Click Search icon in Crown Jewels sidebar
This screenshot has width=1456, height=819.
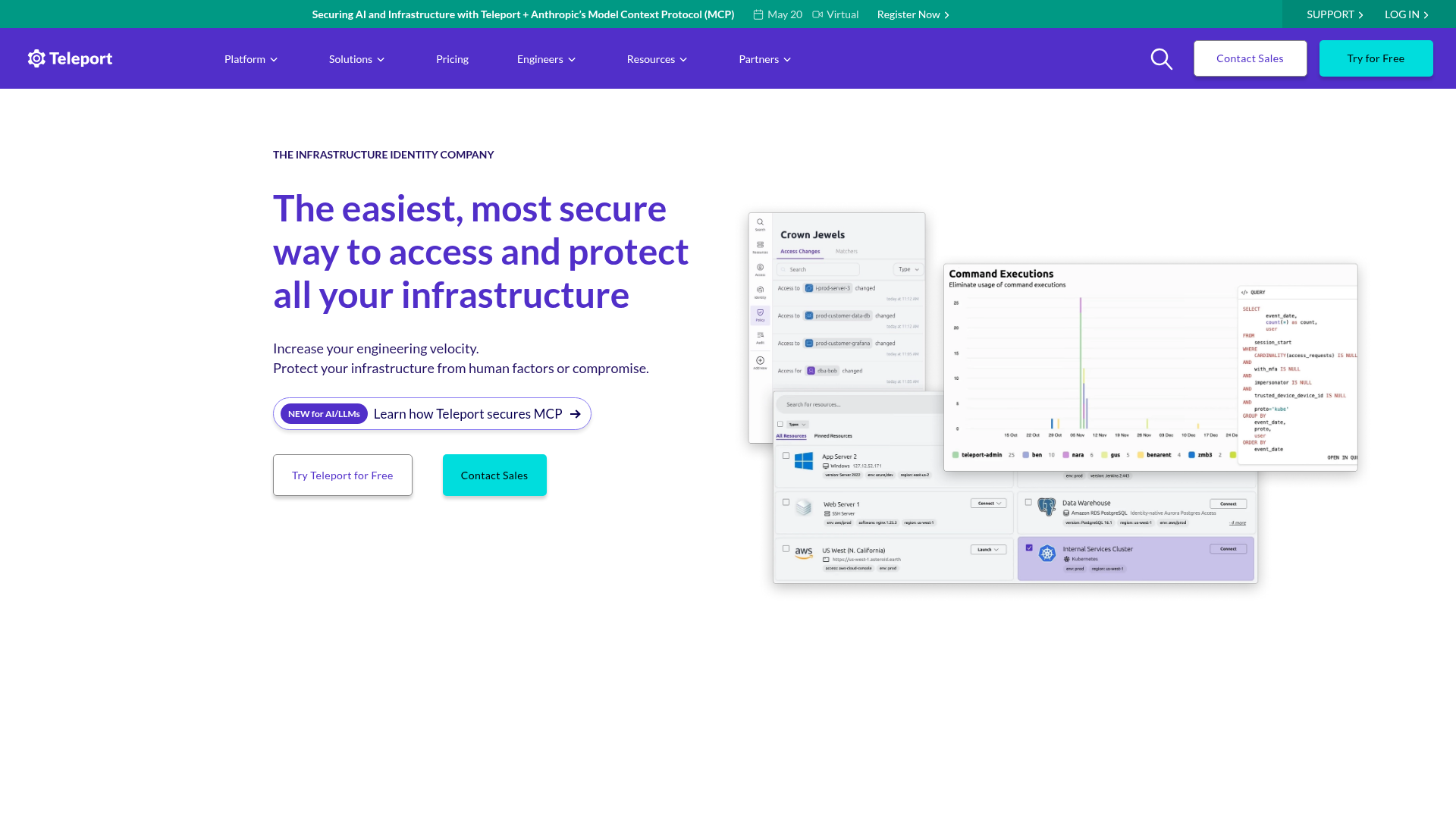[760, 223]
